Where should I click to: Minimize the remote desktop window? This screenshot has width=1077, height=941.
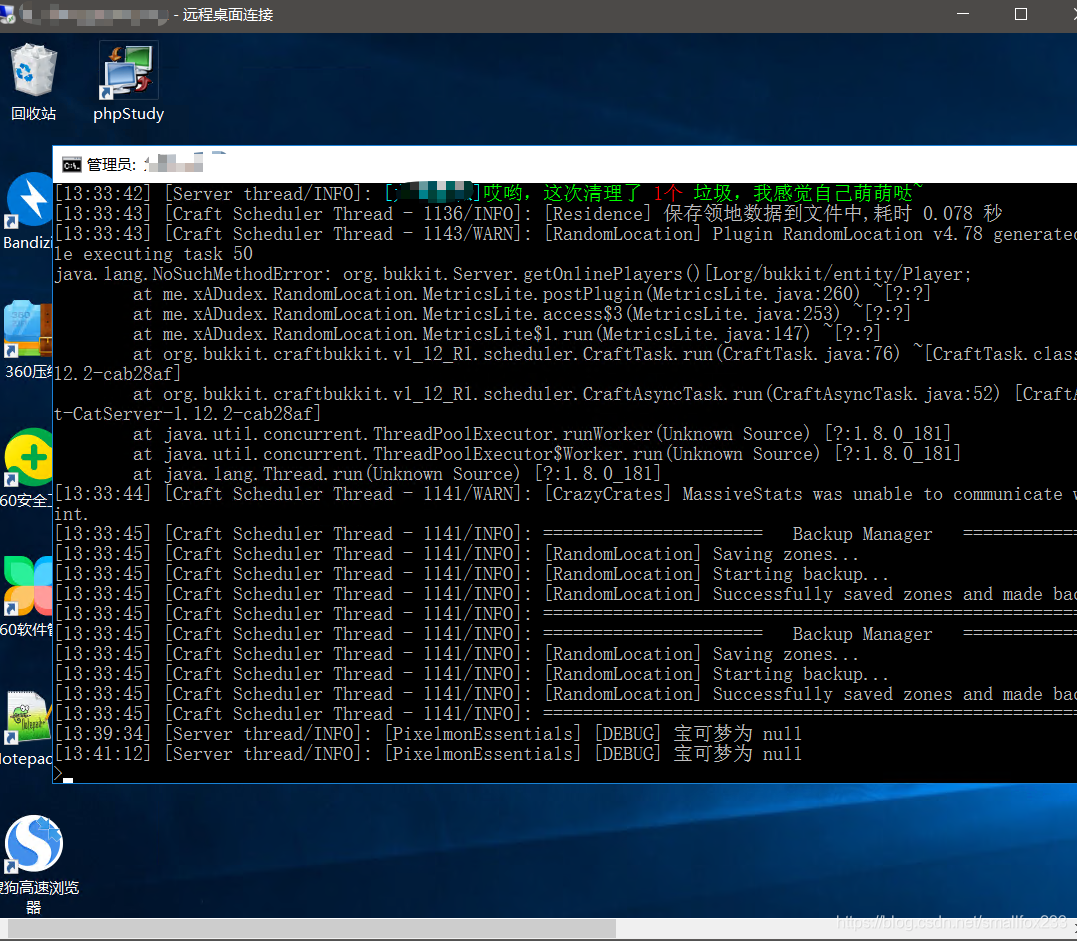[x=963, y=14]
